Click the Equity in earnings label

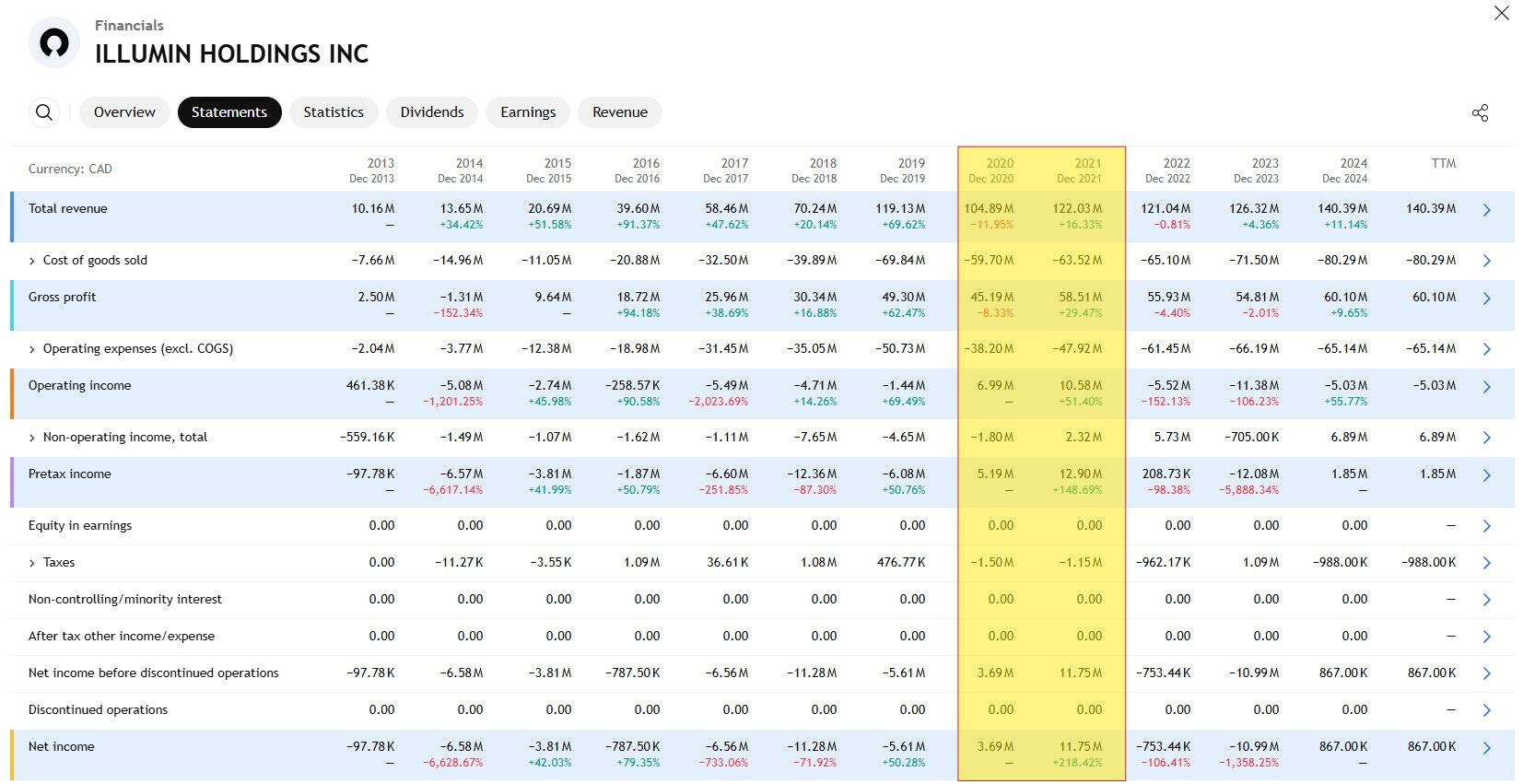(x=80, y=525)
